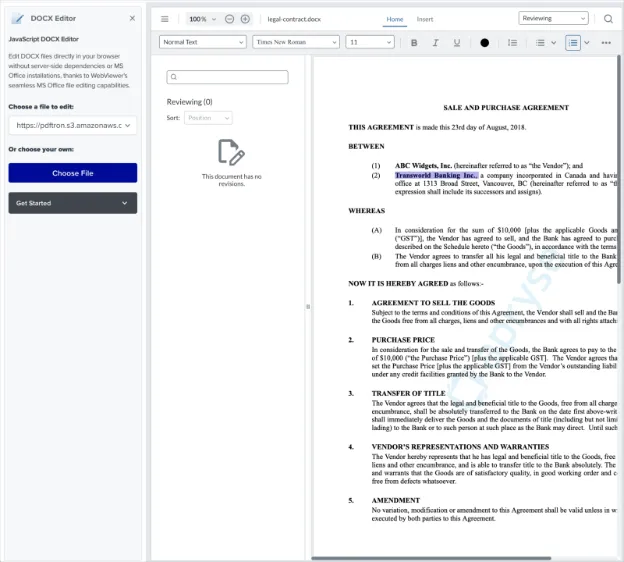The height and width of the screenshot is (562, 624).
Task: Click the Choose File button
Action: [x=73, y=173]
